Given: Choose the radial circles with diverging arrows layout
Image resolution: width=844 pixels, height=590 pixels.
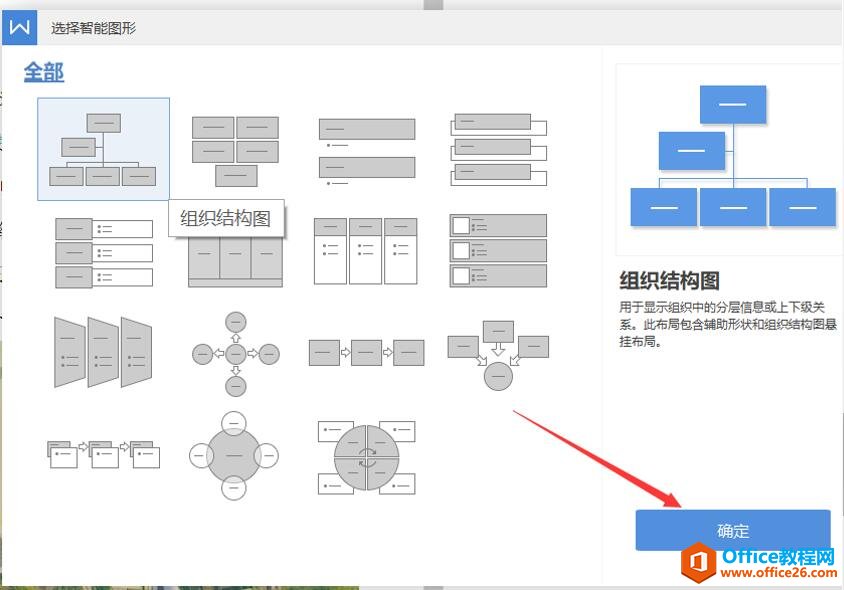Looking at the screenshot, I should click(x=236, y=354).
